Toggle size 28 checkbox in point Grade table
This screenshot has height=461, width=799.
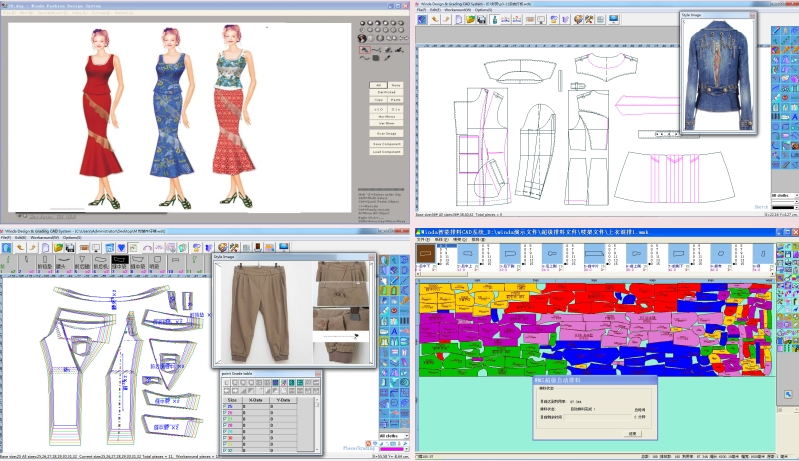coord(225,425)
